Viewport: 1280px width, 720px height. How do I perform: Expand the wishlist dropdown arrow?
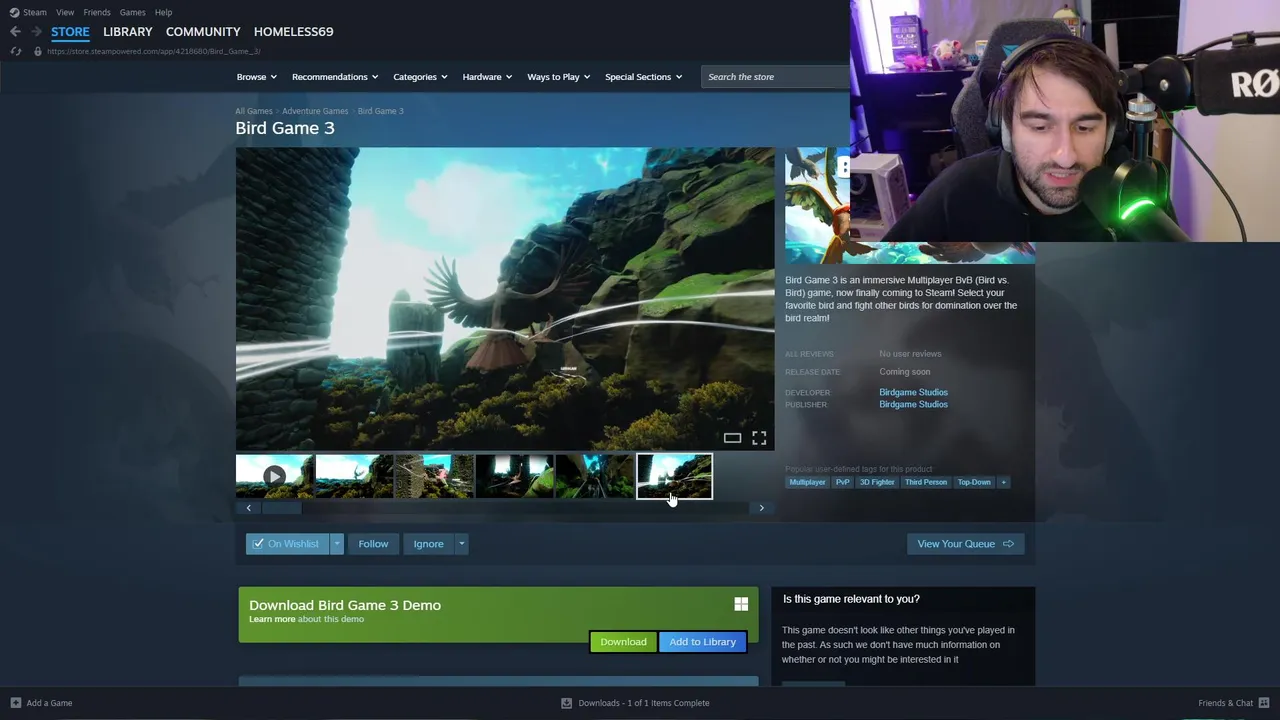pyautogui.click(x=337, y=544)
